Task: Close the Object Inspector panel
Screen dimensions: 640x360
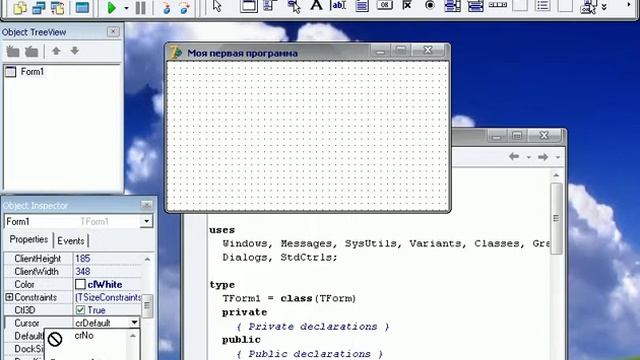Action: pos(147,205)
